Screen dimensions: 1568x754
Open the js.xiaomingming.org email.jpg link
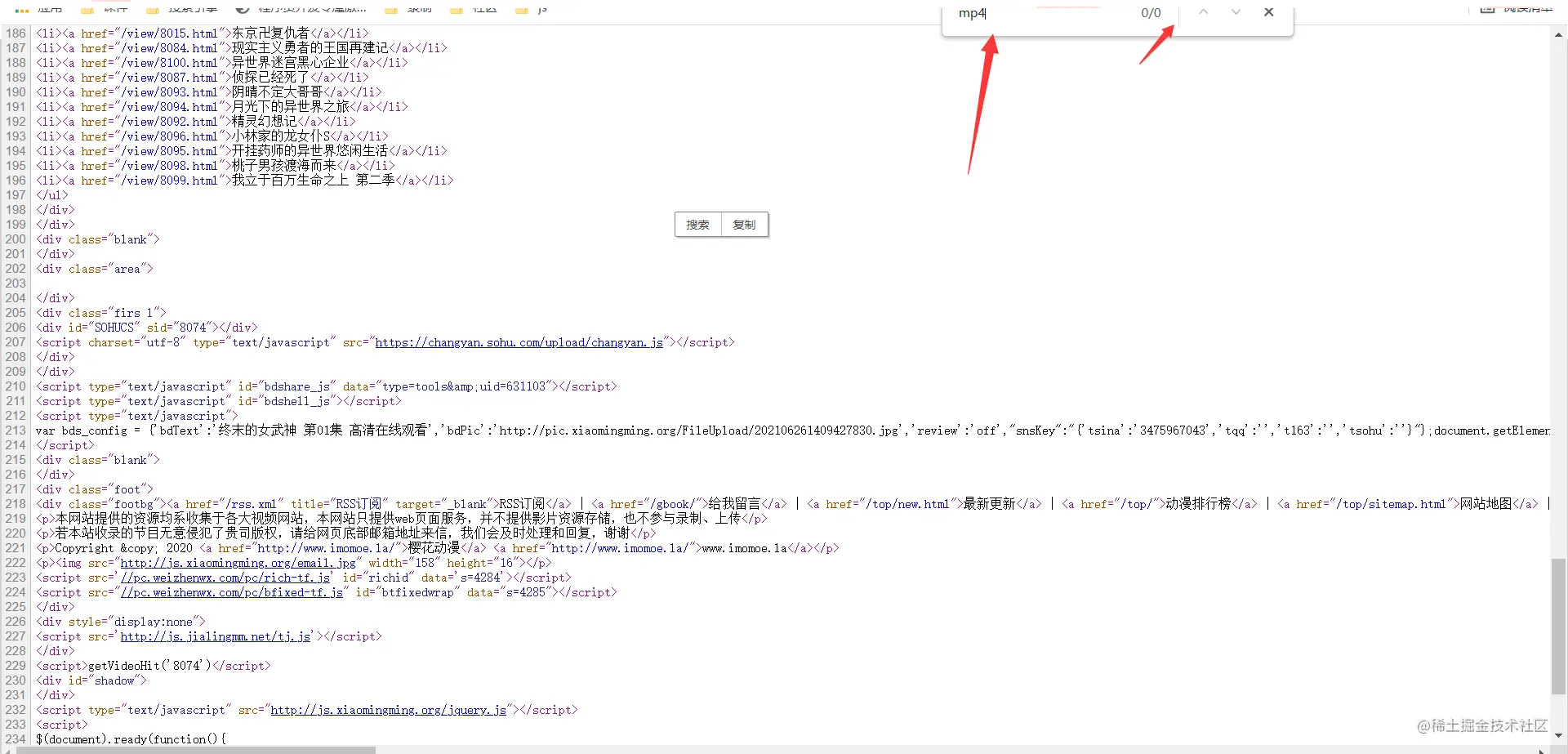238,563
